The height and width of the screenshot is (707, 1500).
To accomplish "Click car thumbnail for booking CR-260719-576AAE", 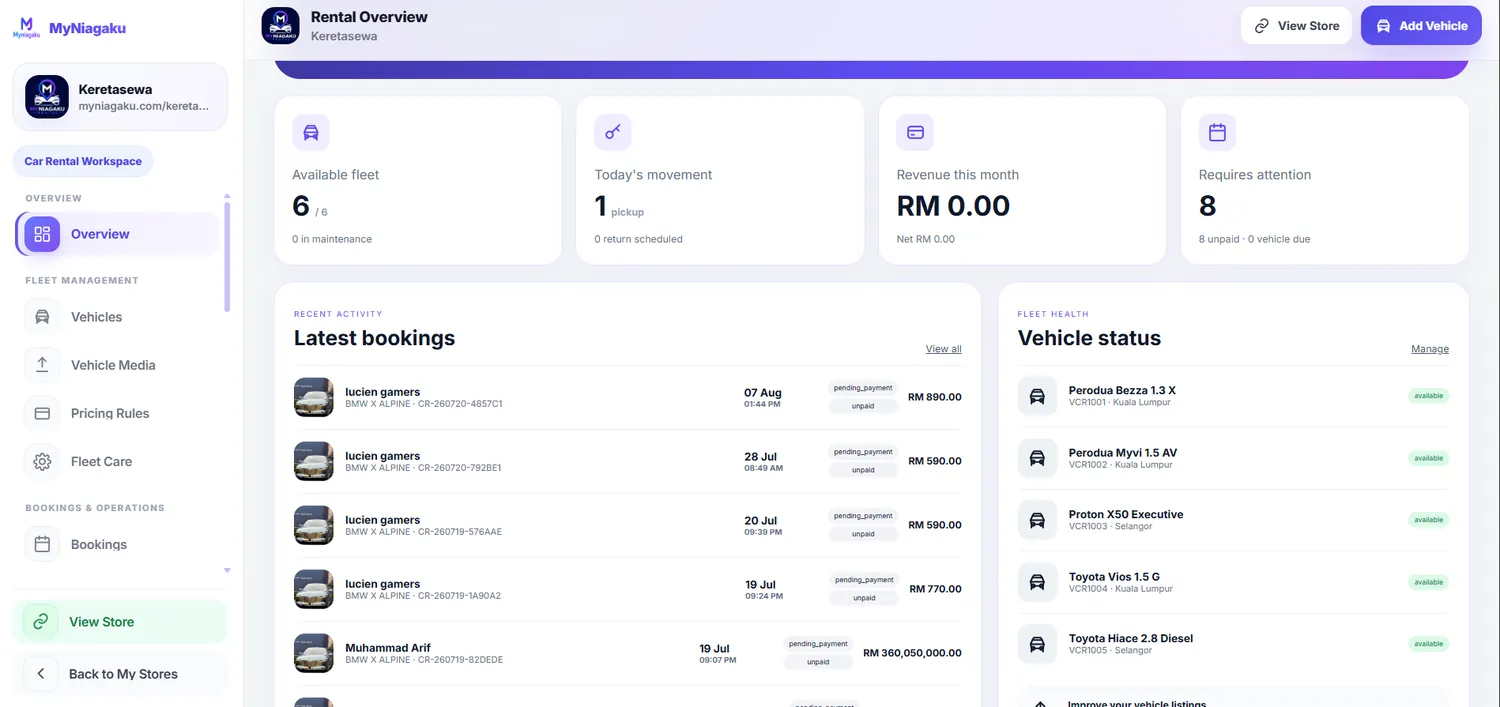I will (313, 525).
